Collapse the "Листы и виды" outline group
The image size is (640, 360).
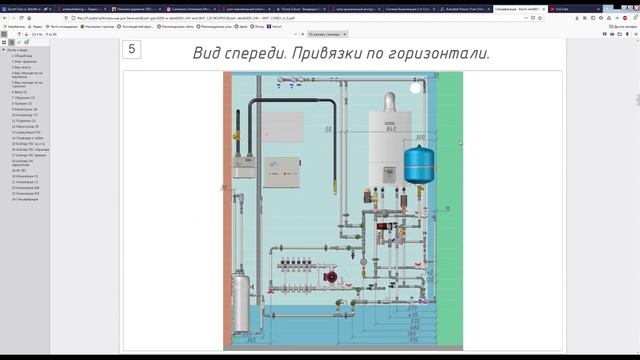coord(4,50)
